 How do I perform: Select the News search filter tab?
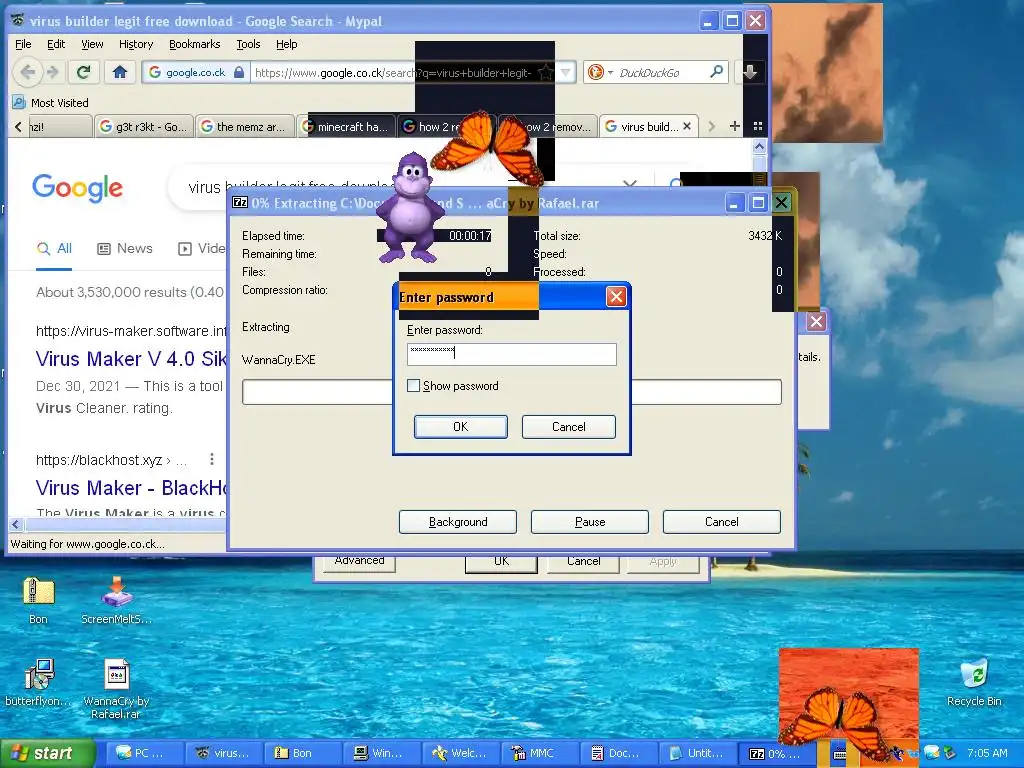(125, 248)
